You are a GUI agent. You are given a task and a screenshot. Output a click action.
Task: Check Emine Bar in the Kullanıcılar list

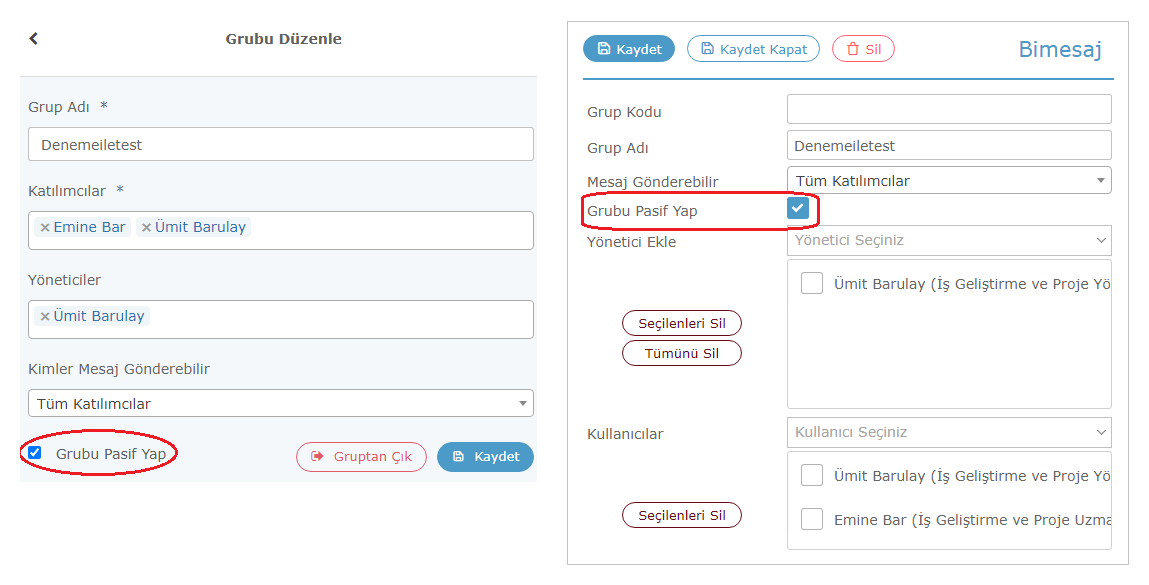(812, 519)
